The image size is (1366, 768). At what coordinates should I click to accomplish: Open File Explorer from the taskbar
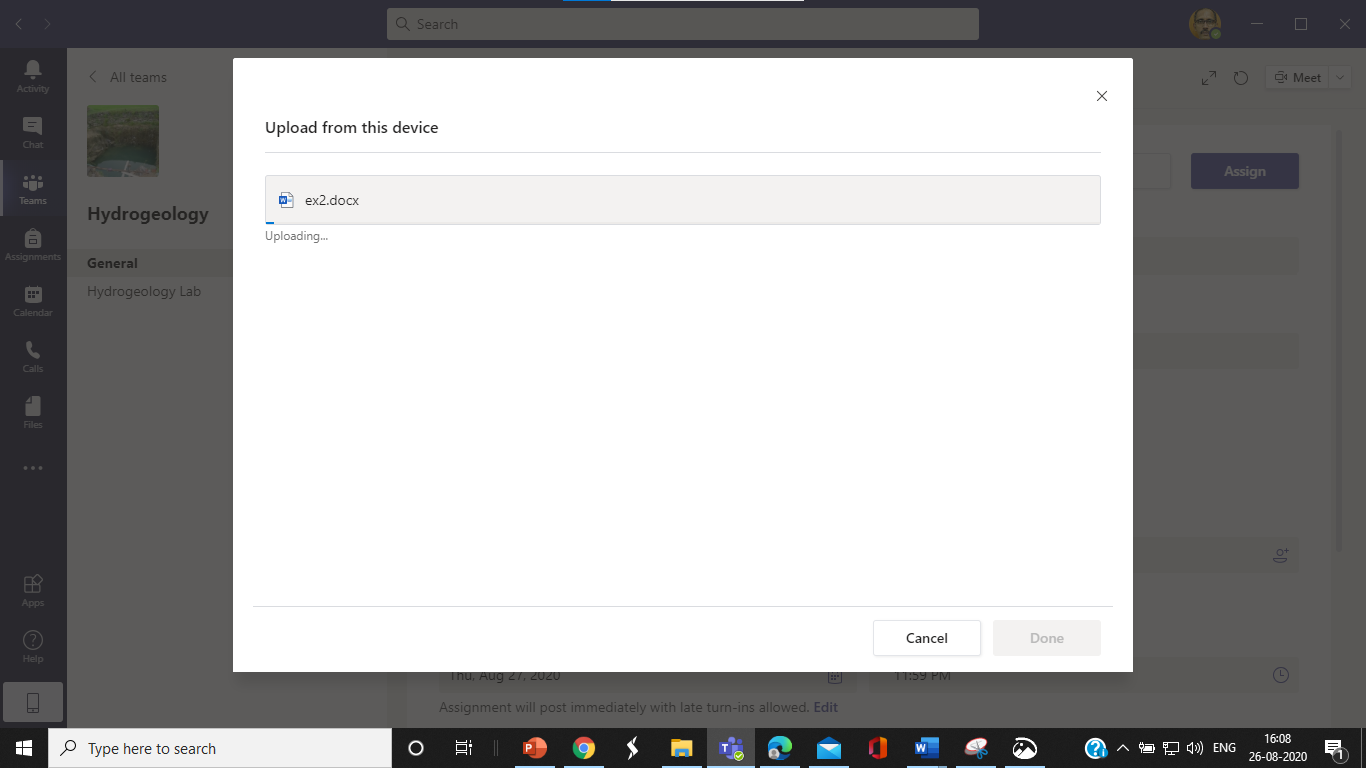(681, 748)
